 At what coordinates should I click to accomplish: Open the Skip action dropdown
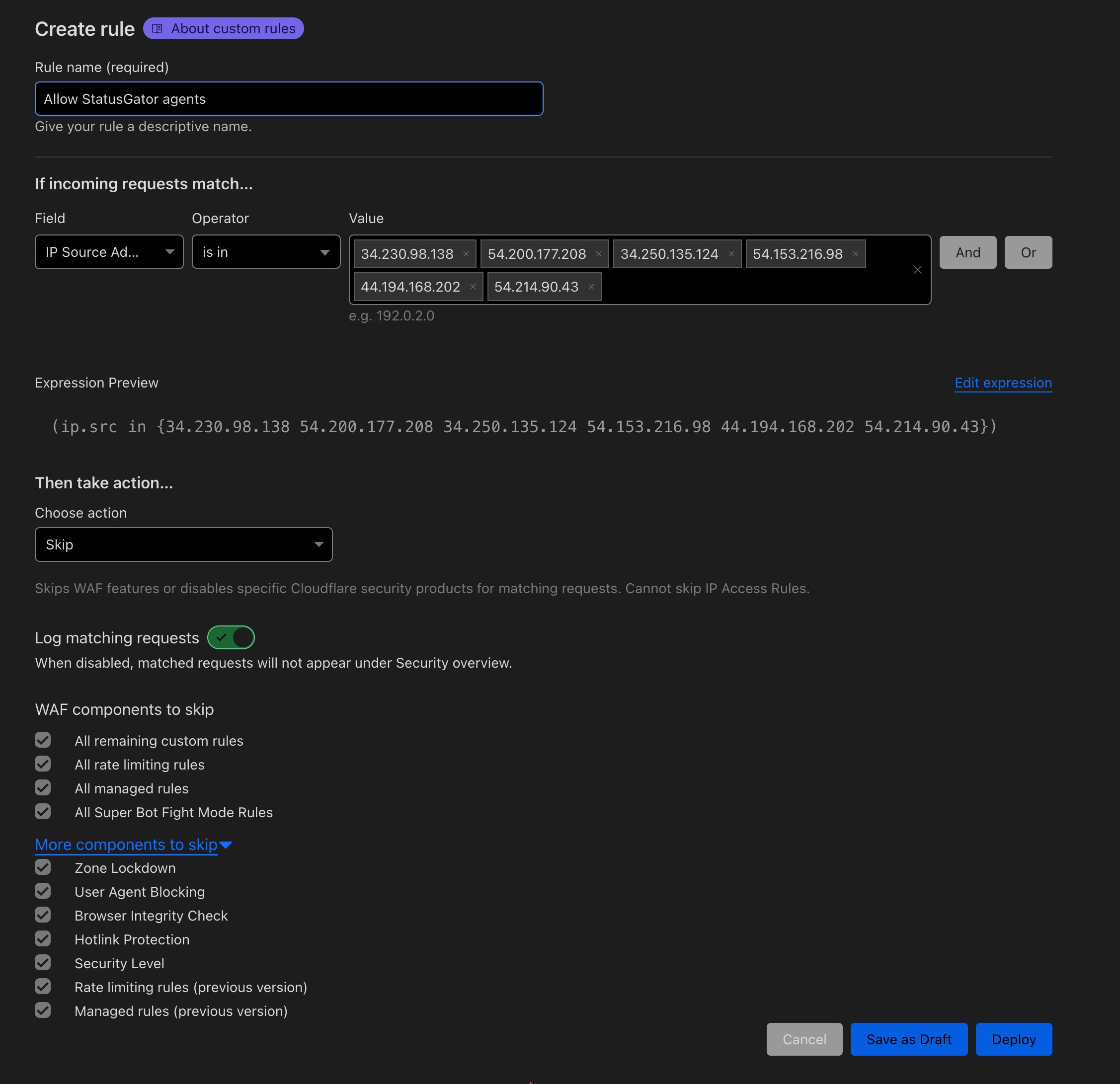183,544
